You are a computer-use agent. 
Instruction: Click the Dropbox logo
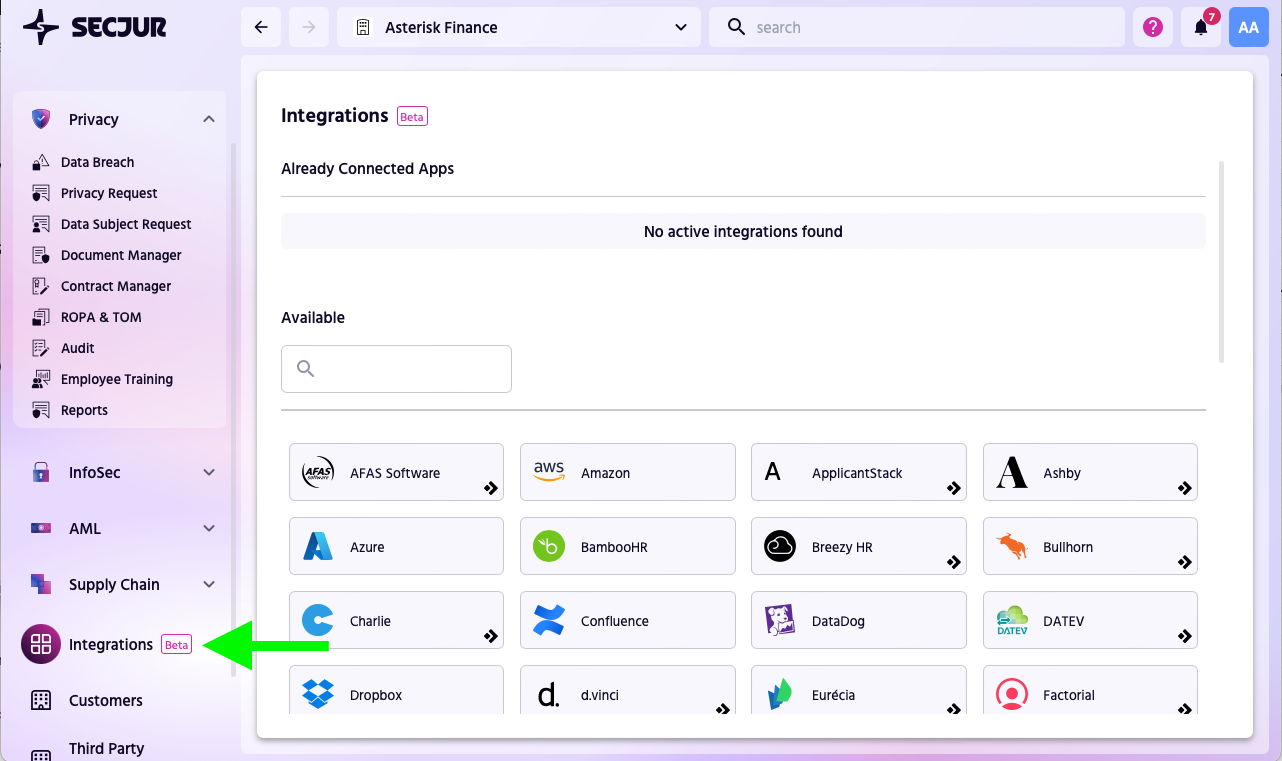[318, 694]
